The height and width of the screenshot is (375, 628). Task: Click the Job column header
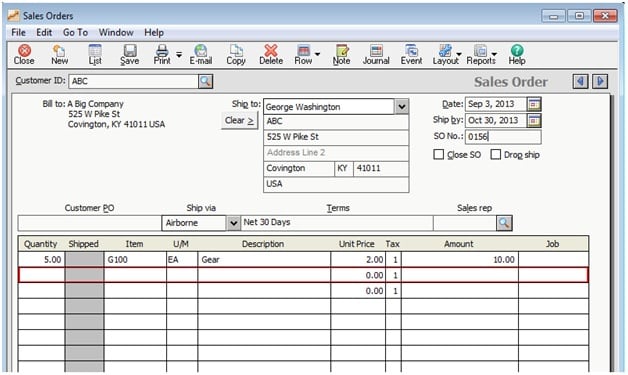coord(553,244)
